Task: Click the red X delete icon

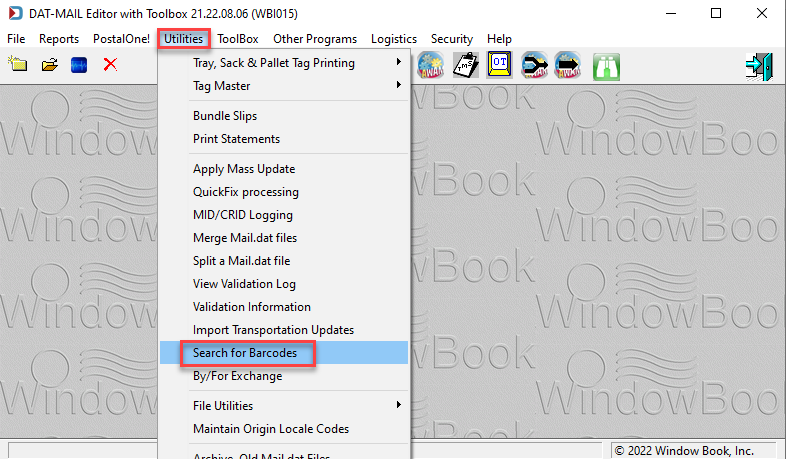Action: pos(110,64)
